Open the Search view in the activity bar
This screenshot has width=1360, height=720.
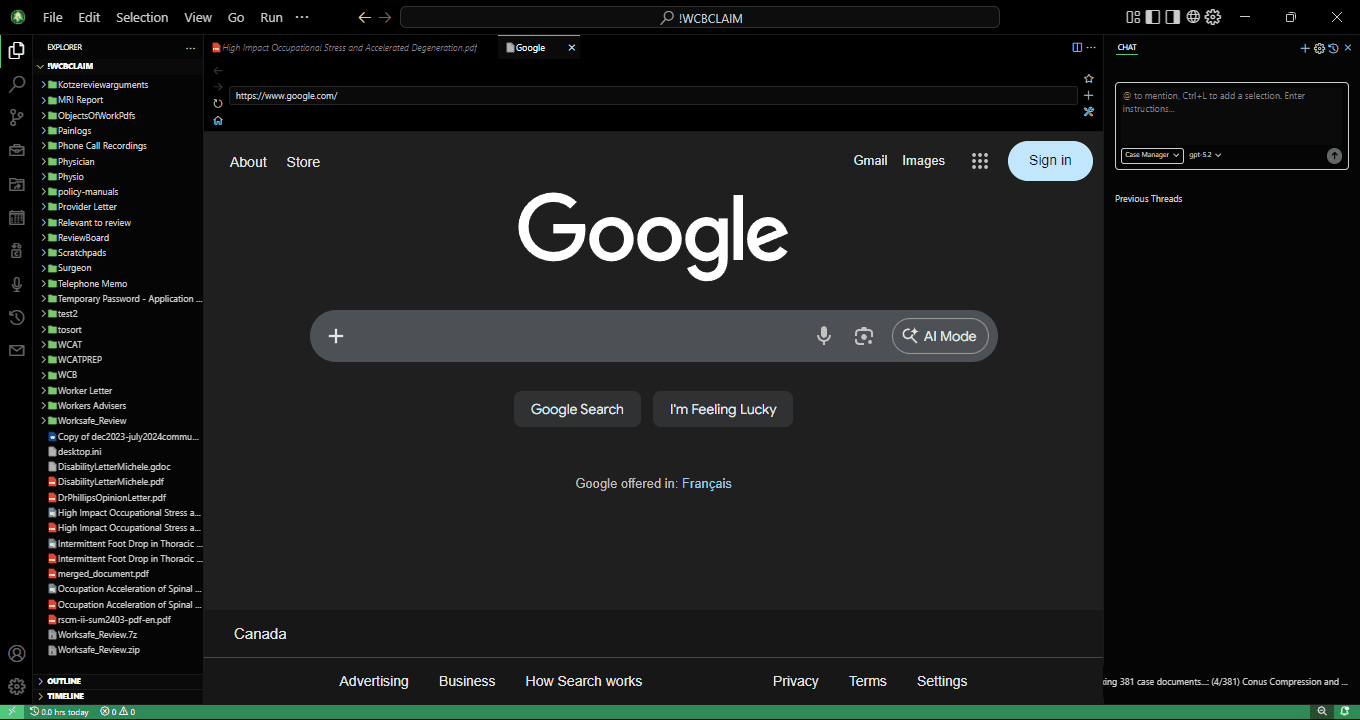[16, 84]
